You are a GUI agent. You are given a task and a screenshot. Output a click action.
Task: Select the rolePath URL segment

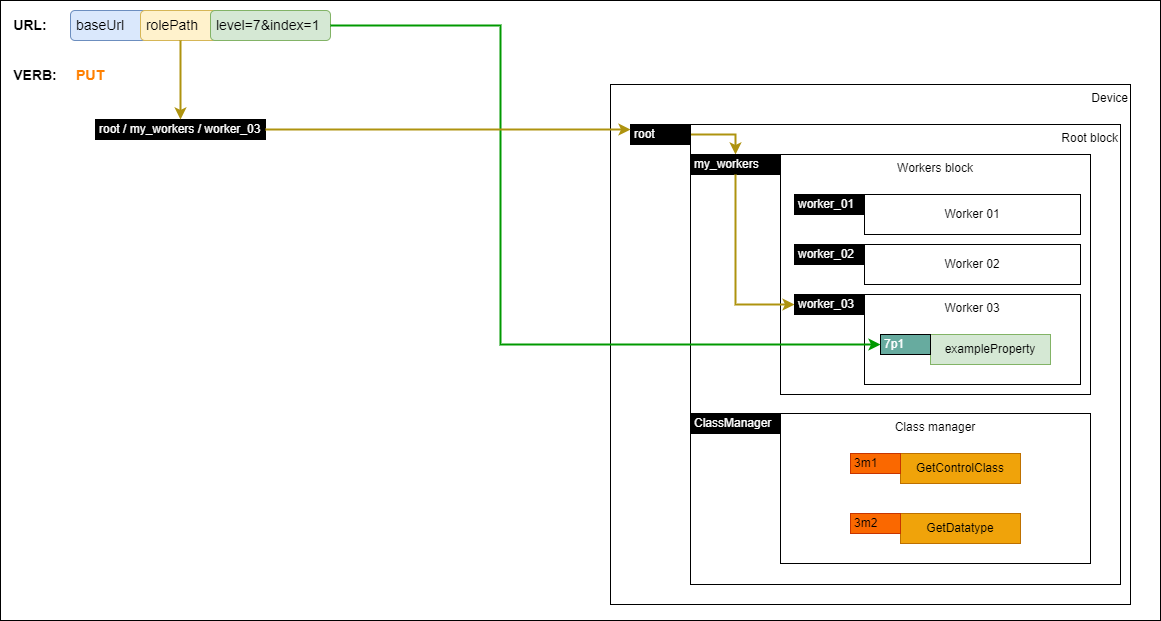(x=174, y=26)
